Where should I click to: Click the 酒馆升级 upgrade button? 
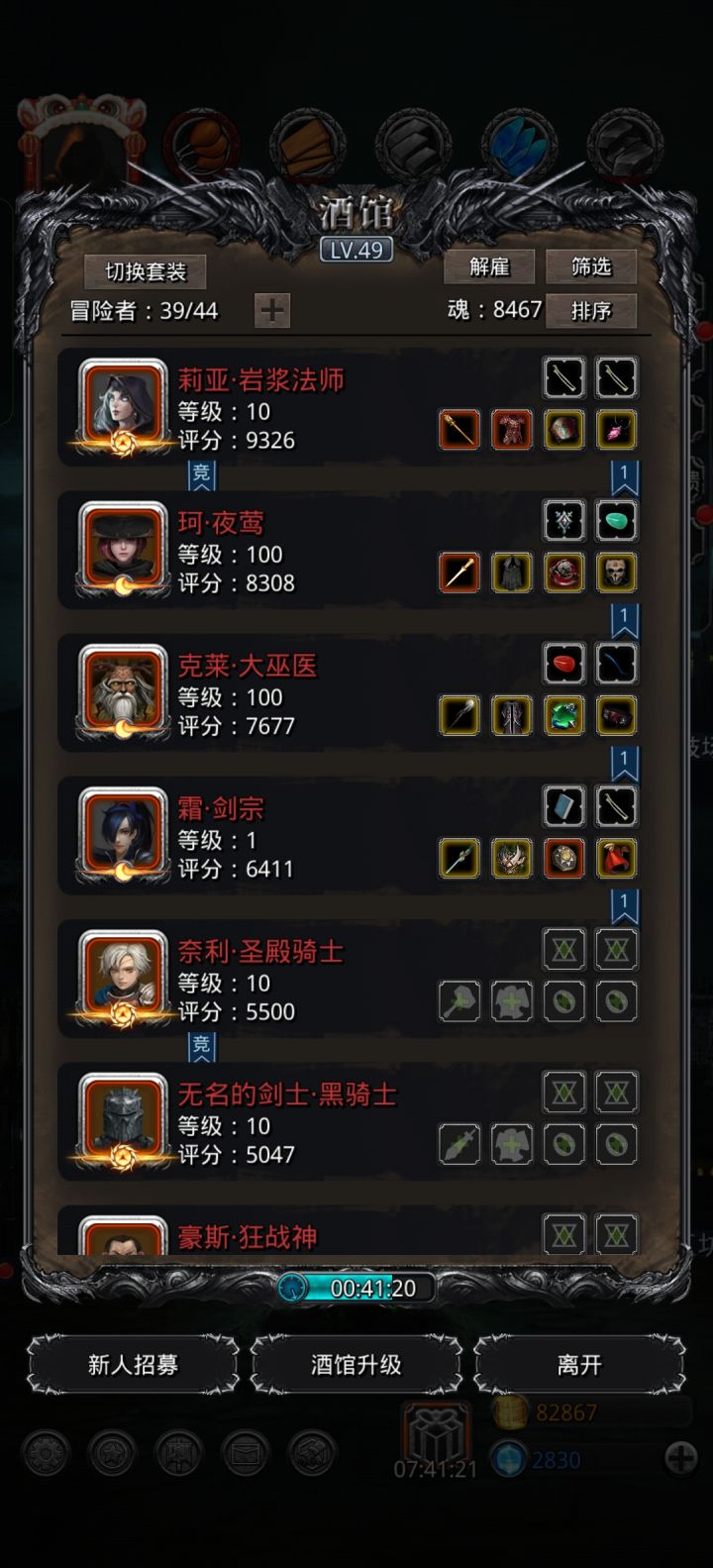point(356,1365)
